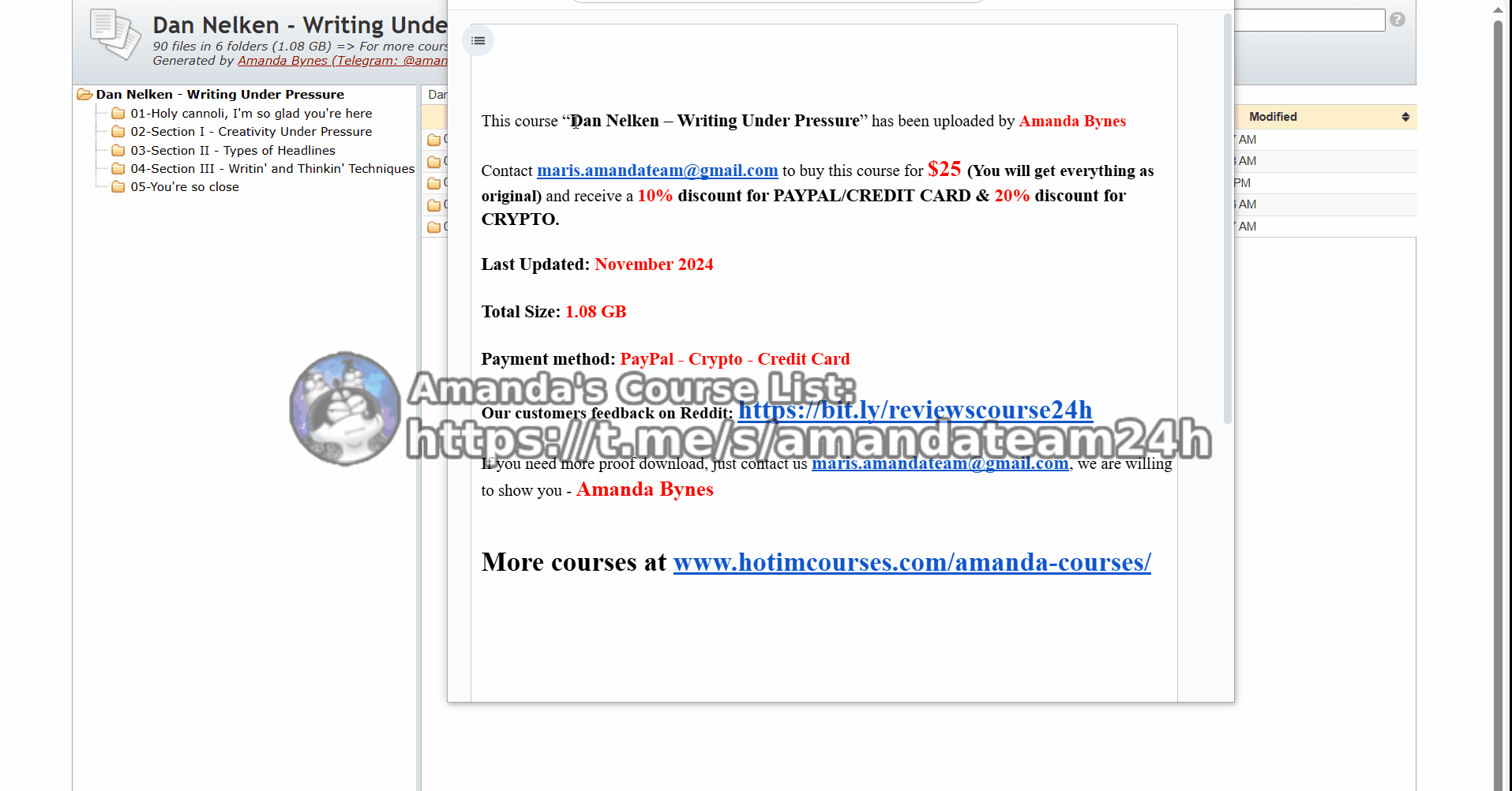Open the document outline icon
Viewport: 1512px width, 791px height.
[x=478, y=40]
